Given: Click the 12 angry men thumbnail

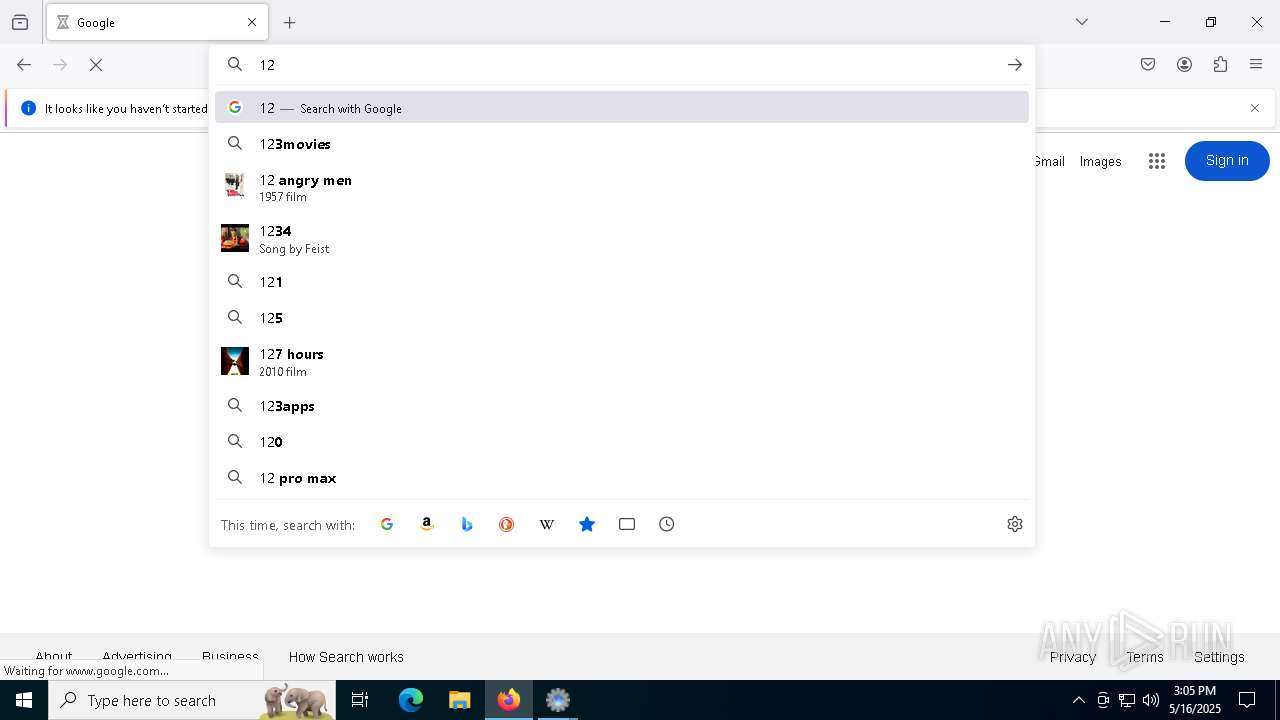Looking at the screenshot, I should [235, 187].
